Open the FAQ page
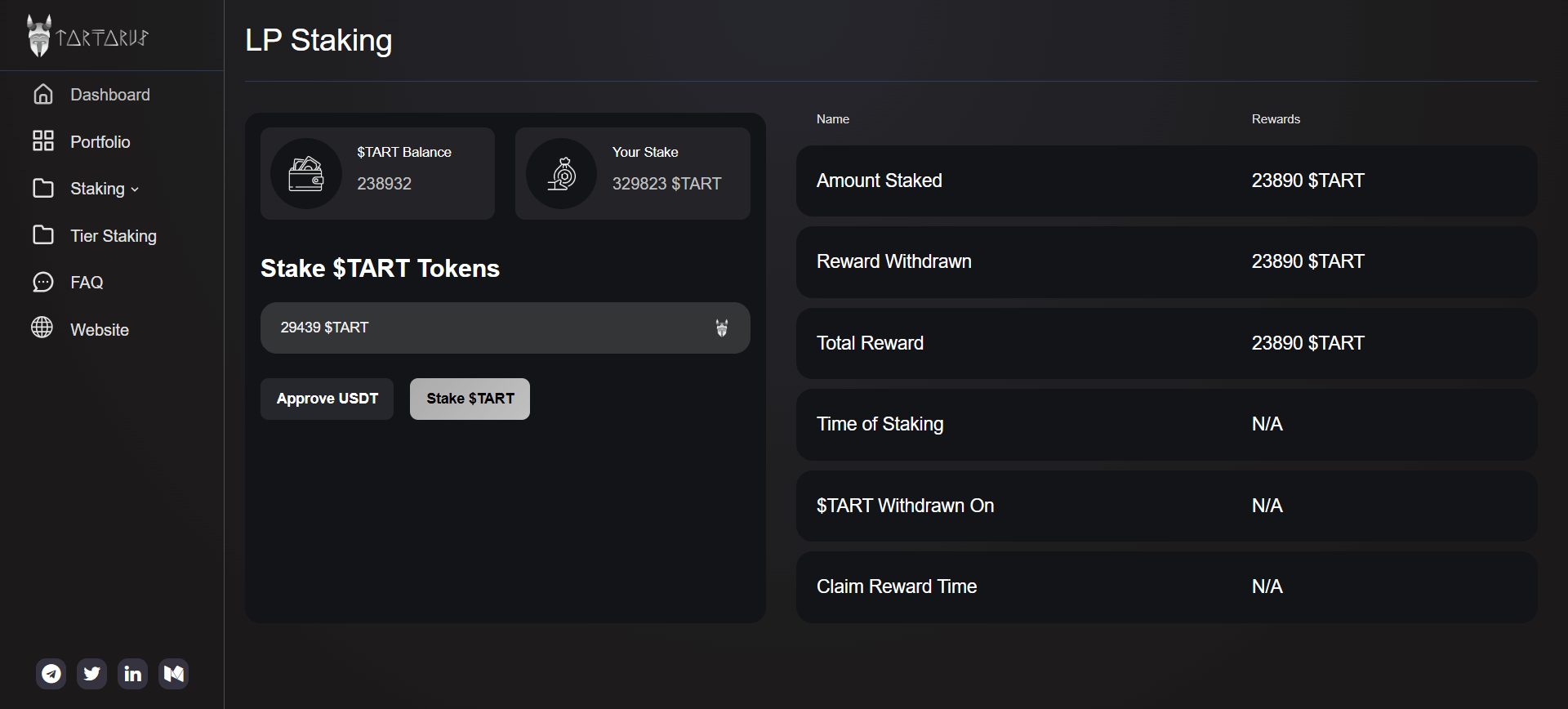This screenshot has height=709, width=1568. [x=87, y=283]
